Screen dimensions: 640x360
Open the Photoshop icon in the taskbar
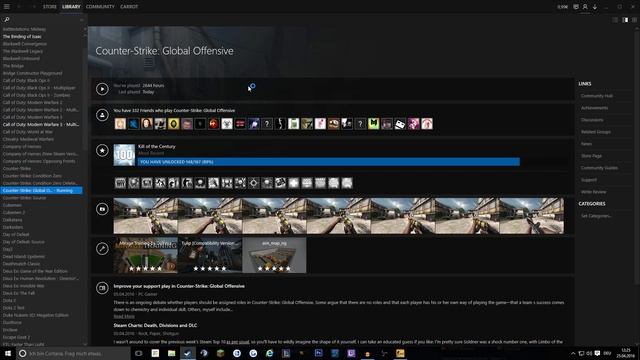[318, 353]
